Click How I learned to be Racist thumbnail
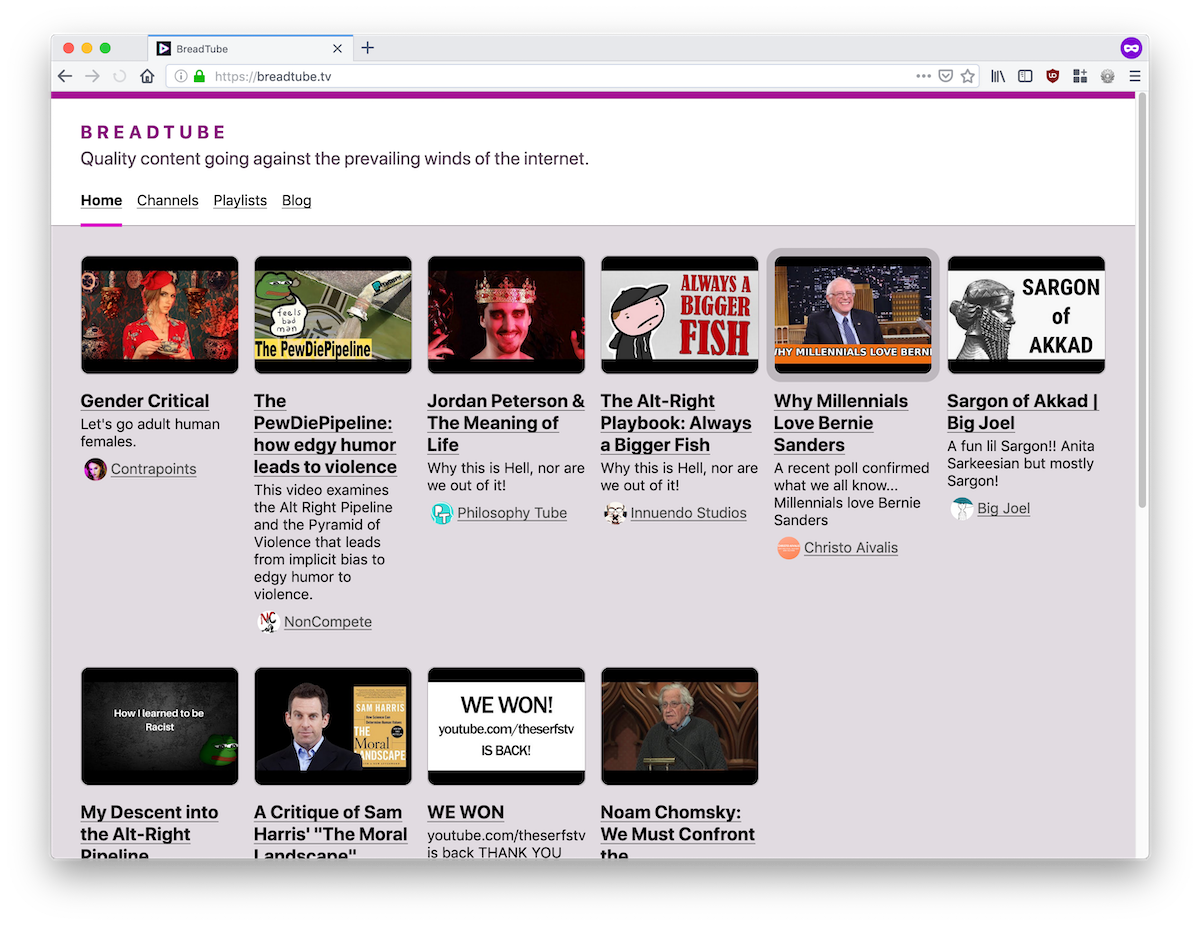The height and width of the screenshot is (926, 1200). coord(160,727)
